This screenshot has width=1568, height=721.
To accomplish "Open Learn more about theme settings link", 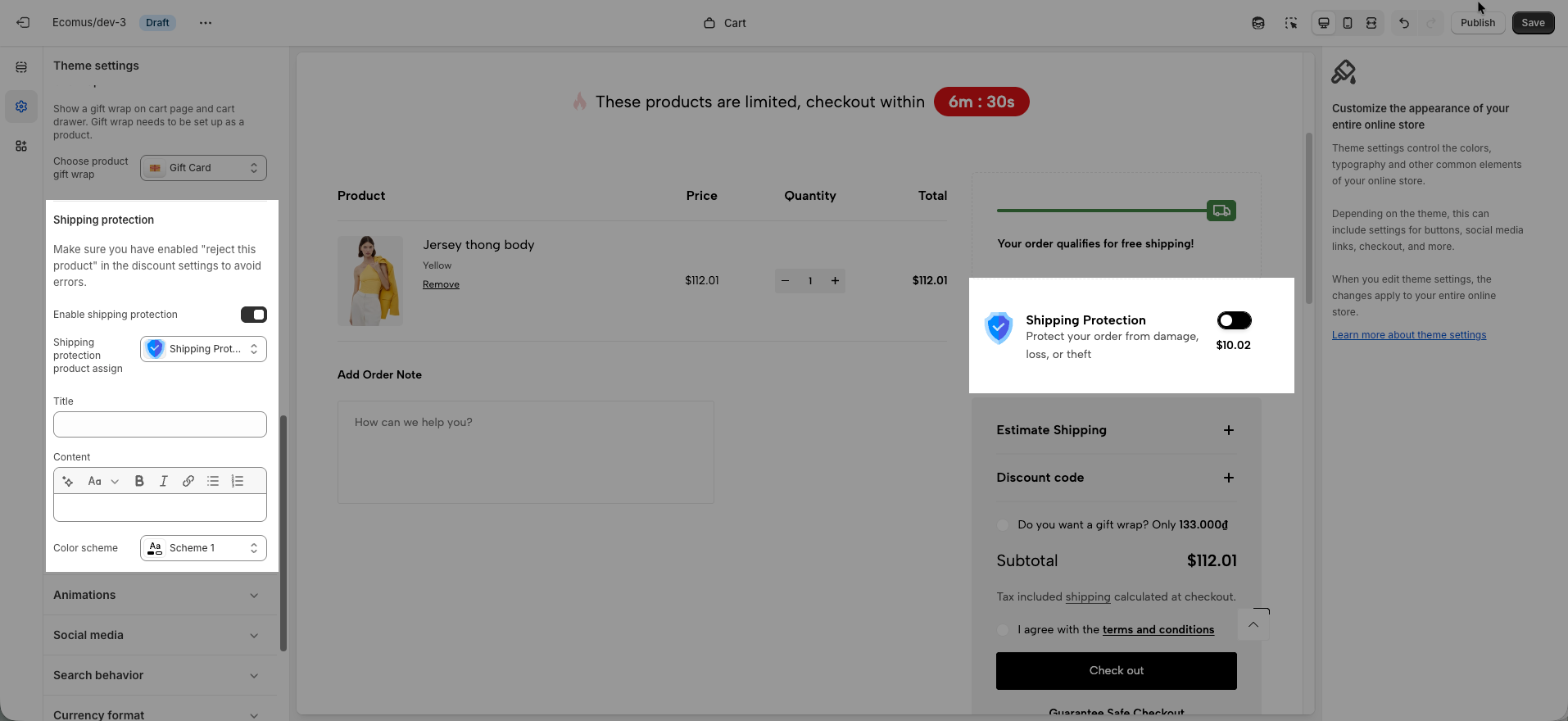I will click(x=1408, y=335).
